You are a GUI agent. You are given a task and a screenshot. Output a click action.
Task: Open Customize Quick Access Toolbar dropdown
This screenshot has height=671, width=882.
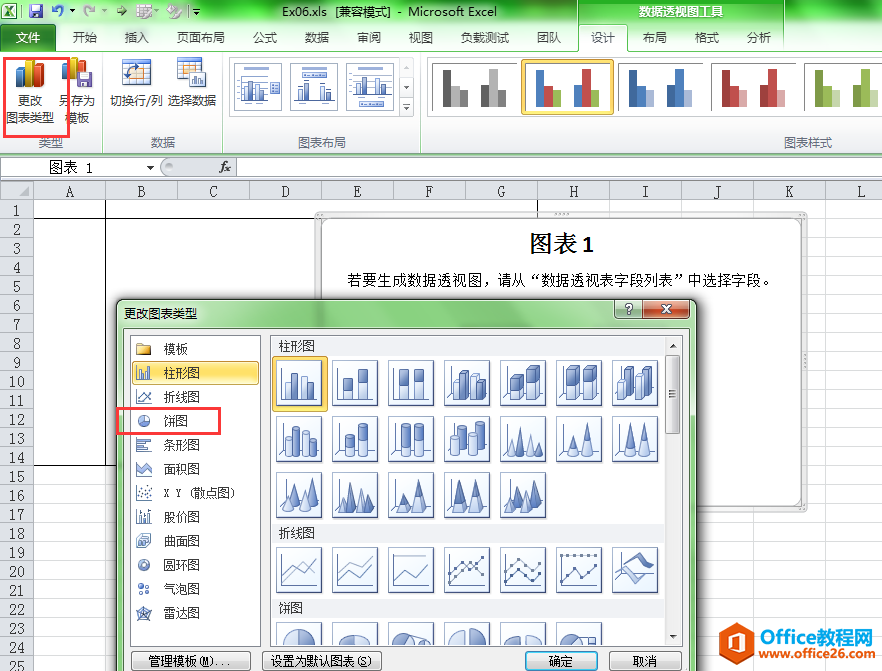(196, 11)
